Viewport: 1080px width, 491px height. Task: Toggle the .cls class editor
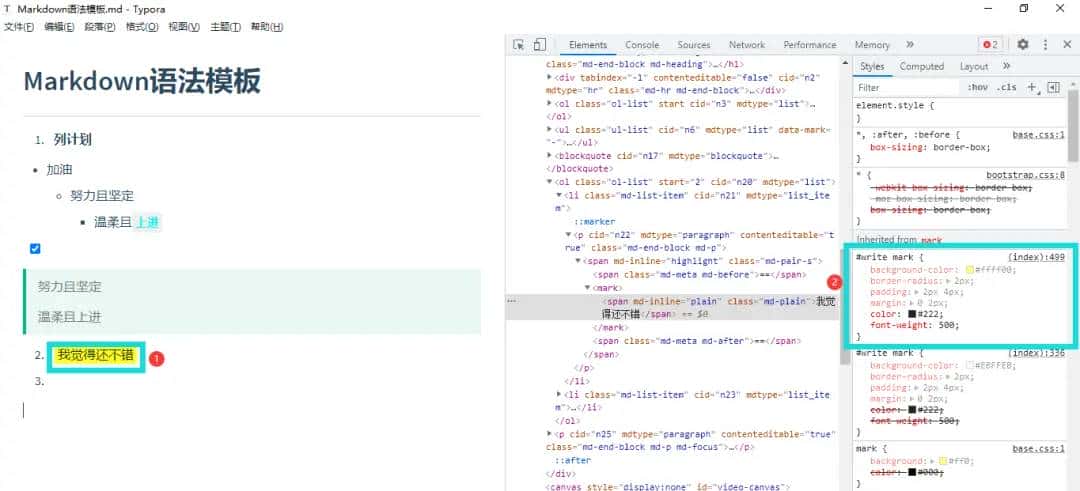1007,87
